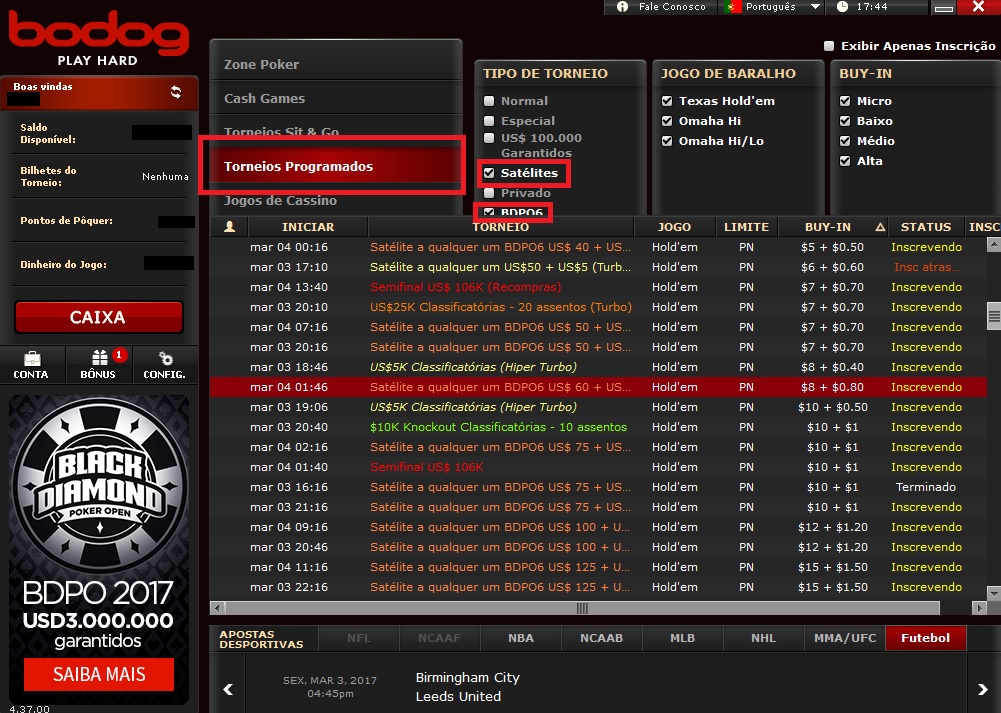Click the Fale Conosco link

point(672,6)
